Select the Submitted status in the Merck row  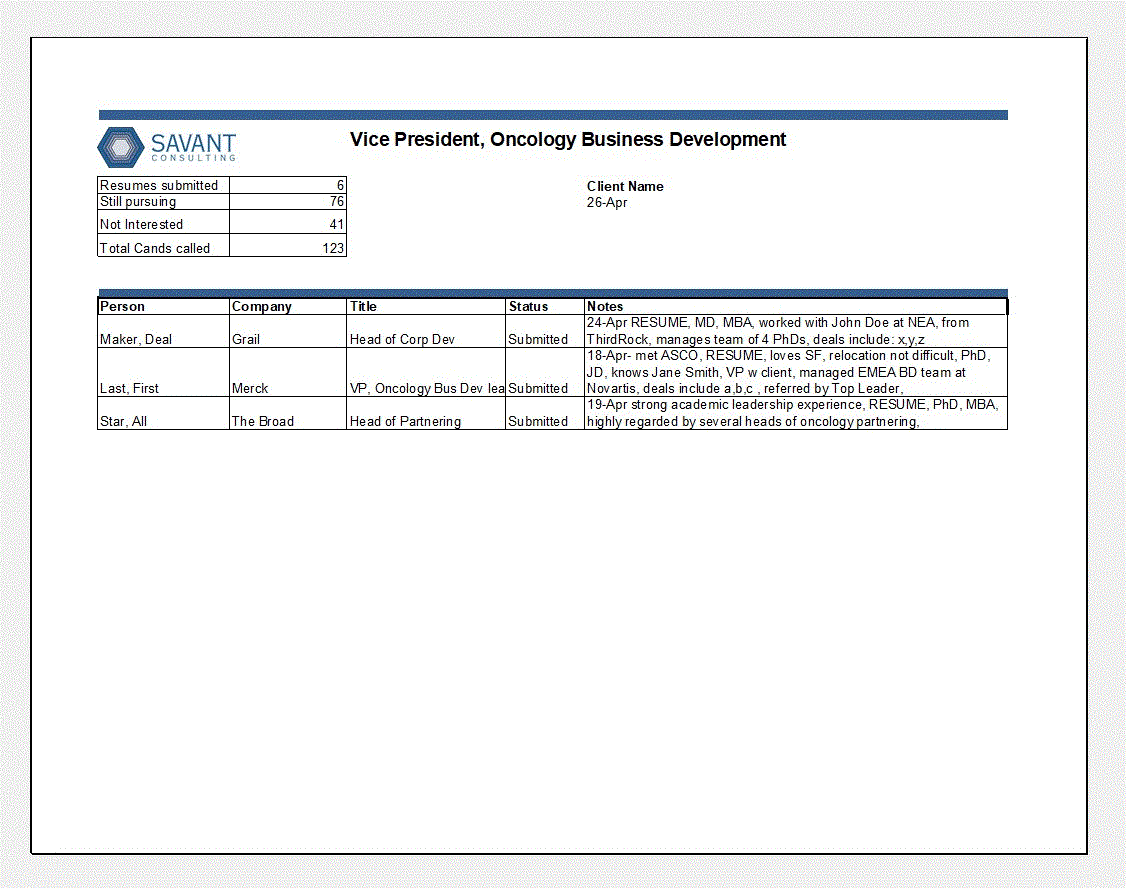point(545,372)
